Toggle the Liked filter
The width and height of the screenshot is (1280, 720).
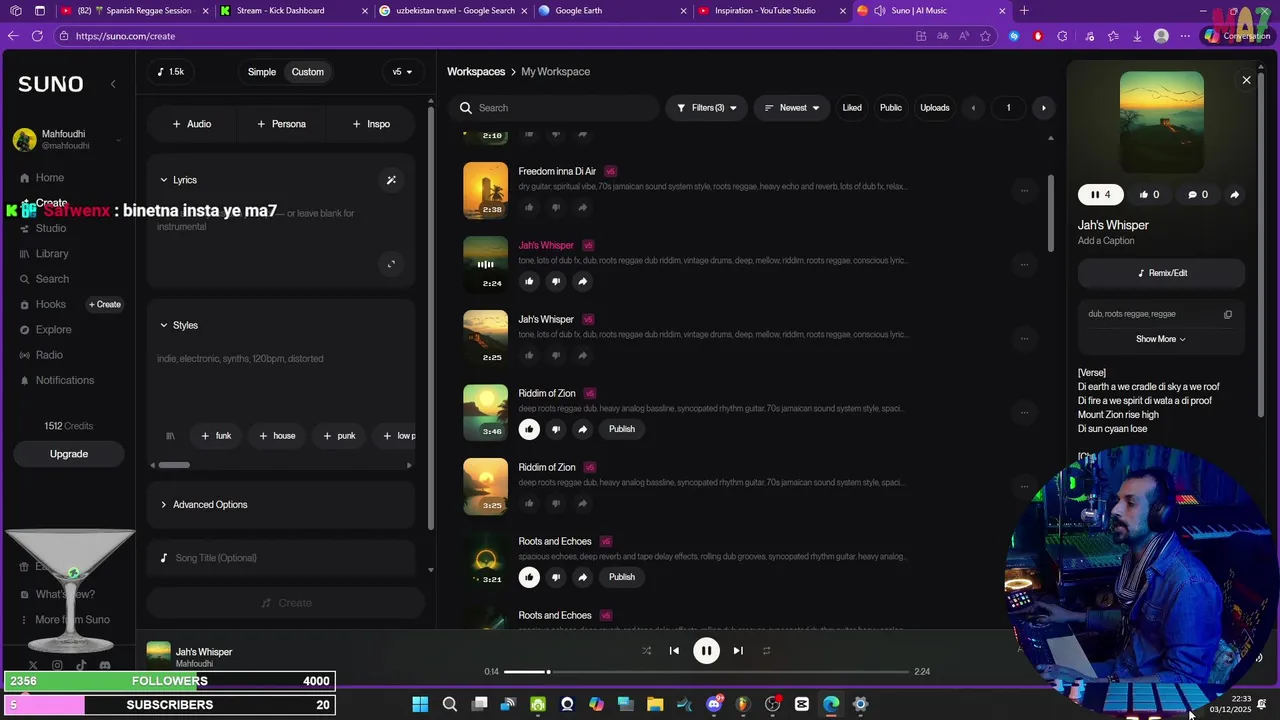coord(852,108)
